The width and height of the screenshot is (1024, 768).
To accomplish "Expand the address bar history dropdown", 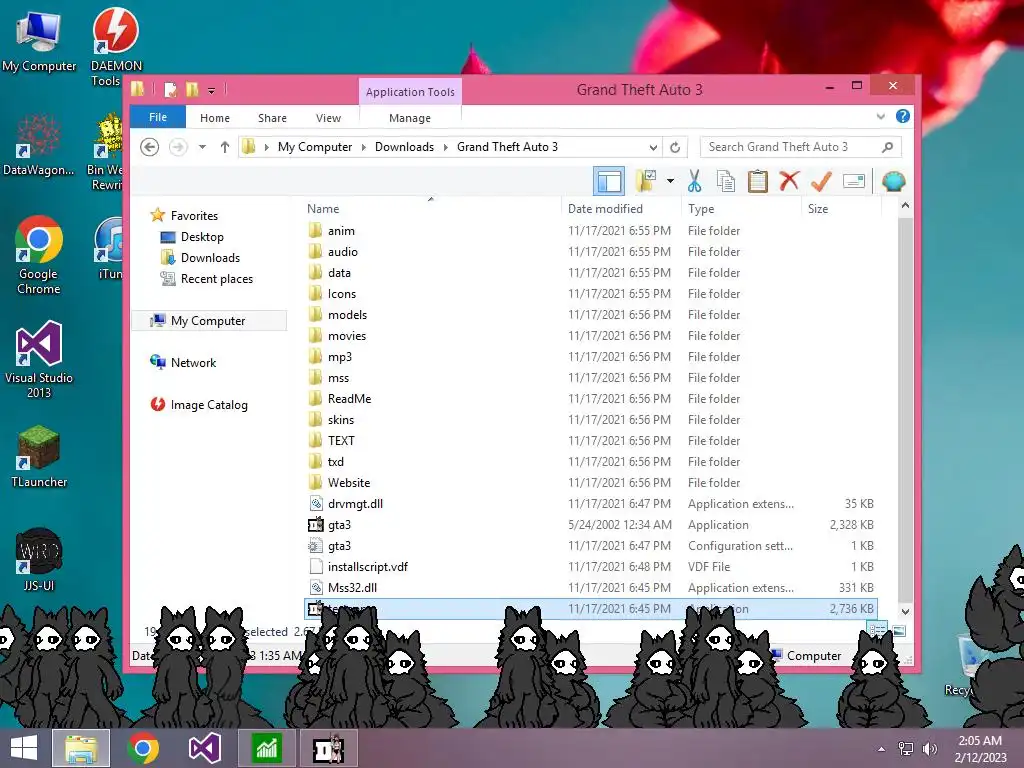I will coord(653,147).
